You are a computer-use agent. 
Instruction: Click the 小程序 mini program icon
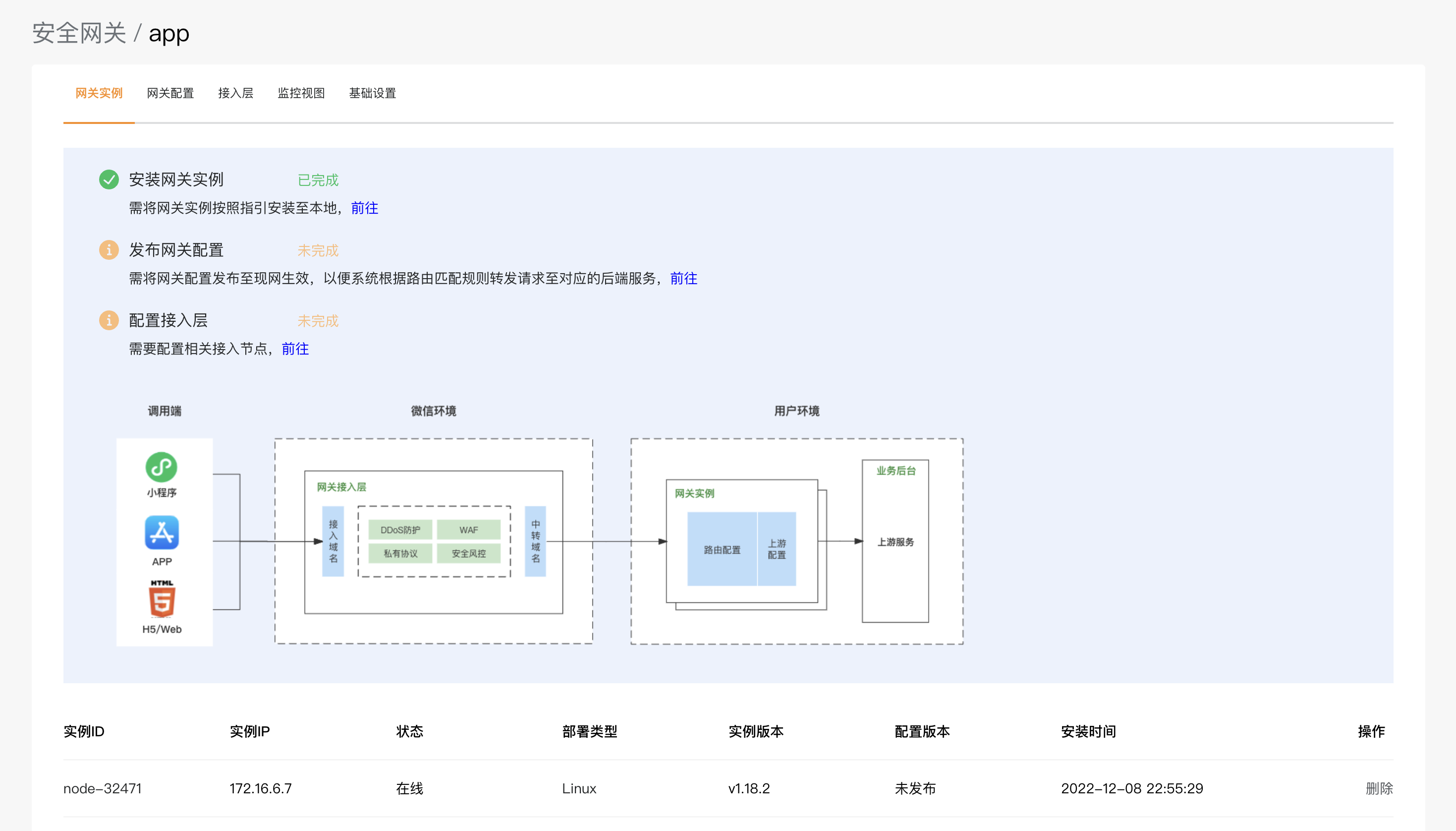coord(162,468)
